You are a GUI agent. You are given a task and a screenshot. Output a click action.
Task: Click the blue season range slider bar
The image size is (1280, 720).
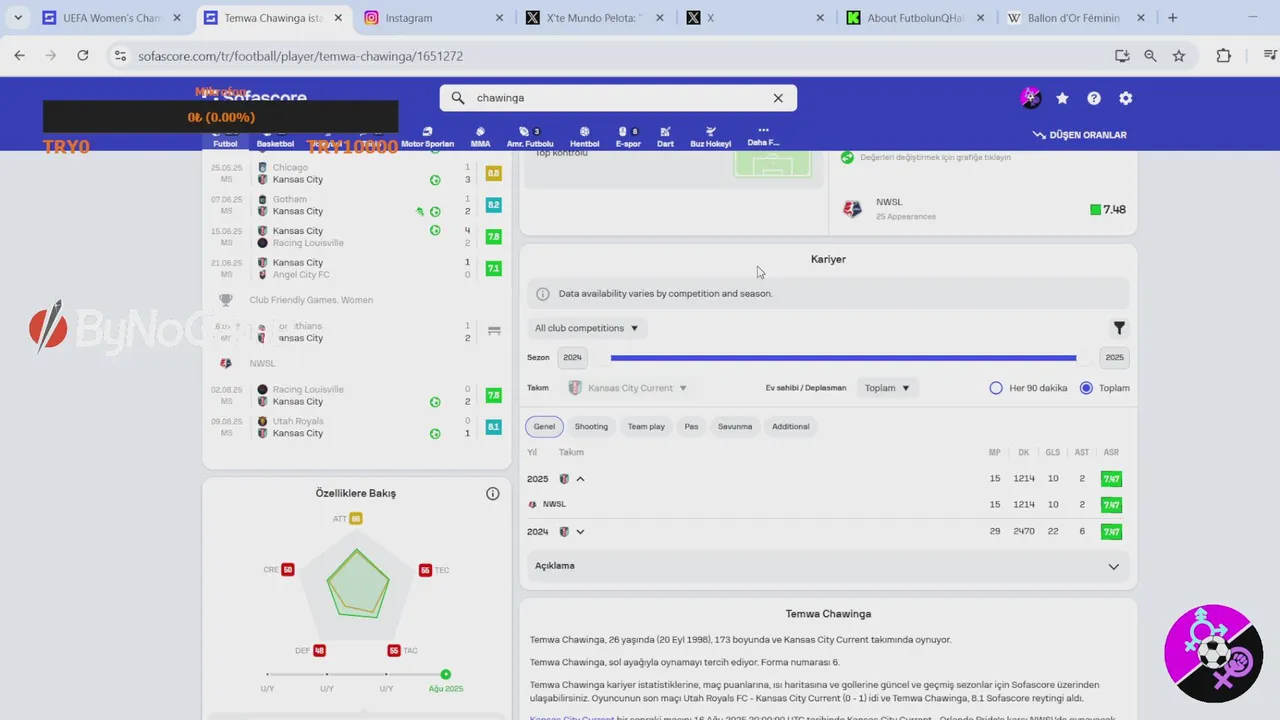pyautogui.click(x=843, y=358)
